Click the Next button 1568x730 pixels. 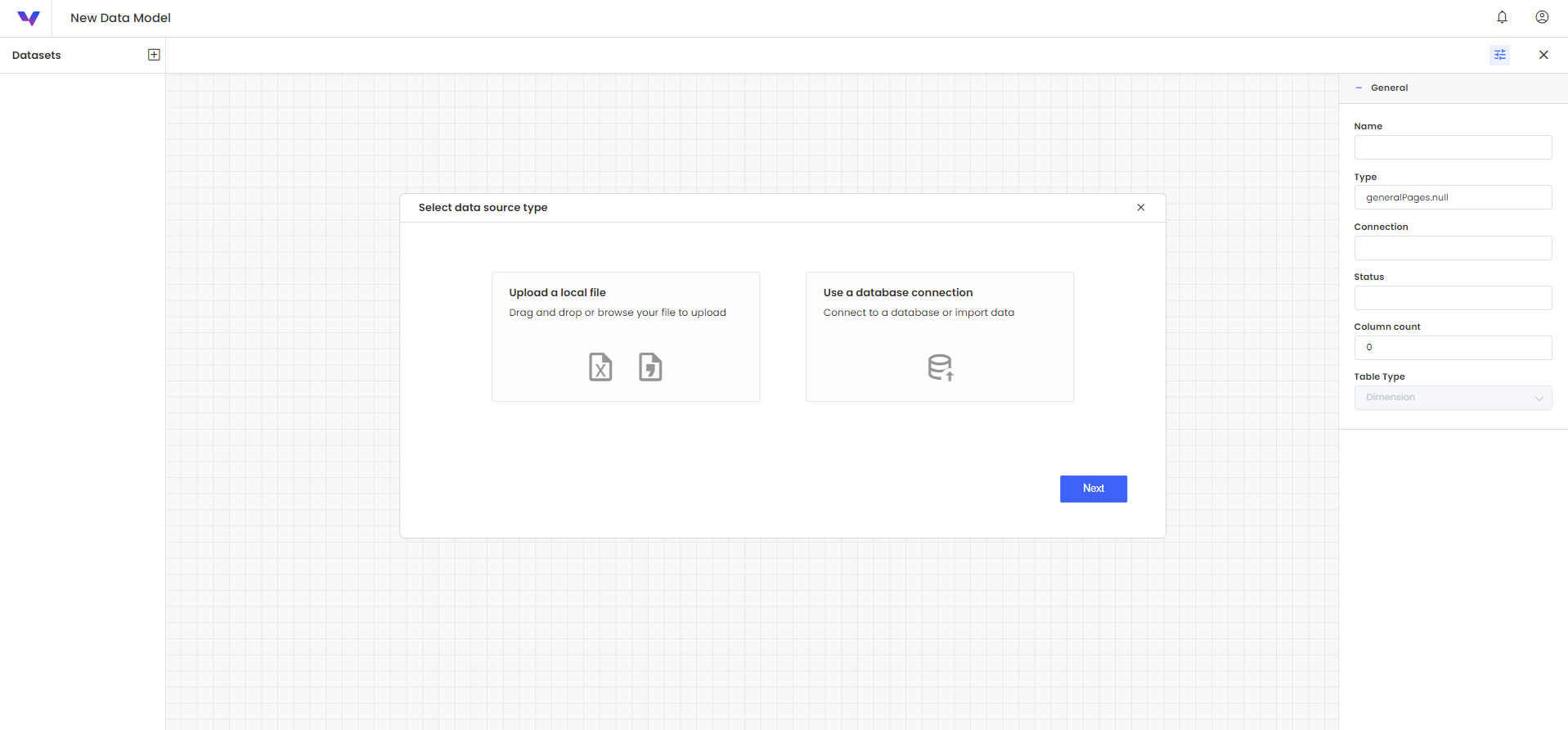(1094, 489)
